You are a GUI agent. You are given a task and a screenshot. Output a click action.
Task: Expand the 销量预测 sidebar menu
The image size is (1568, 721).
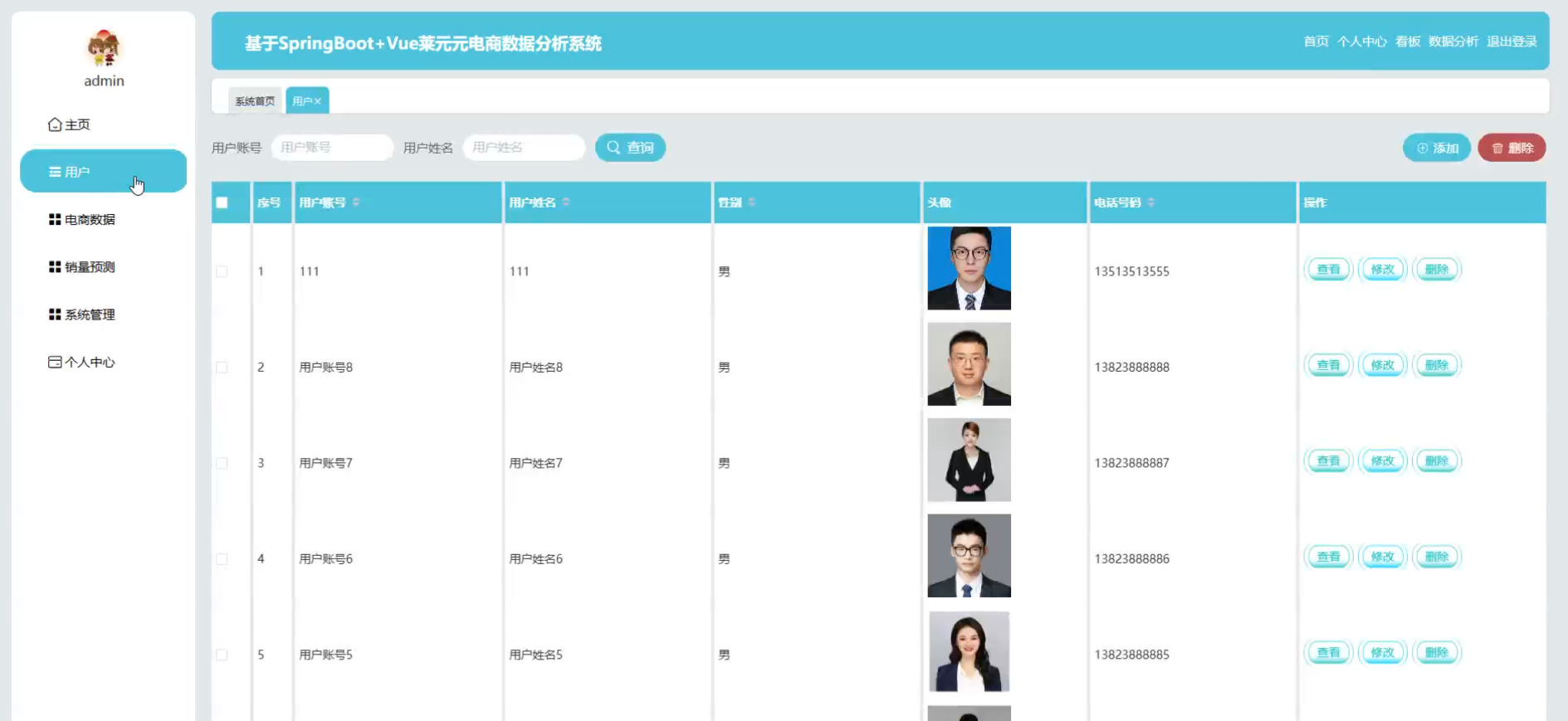(82, 267)
